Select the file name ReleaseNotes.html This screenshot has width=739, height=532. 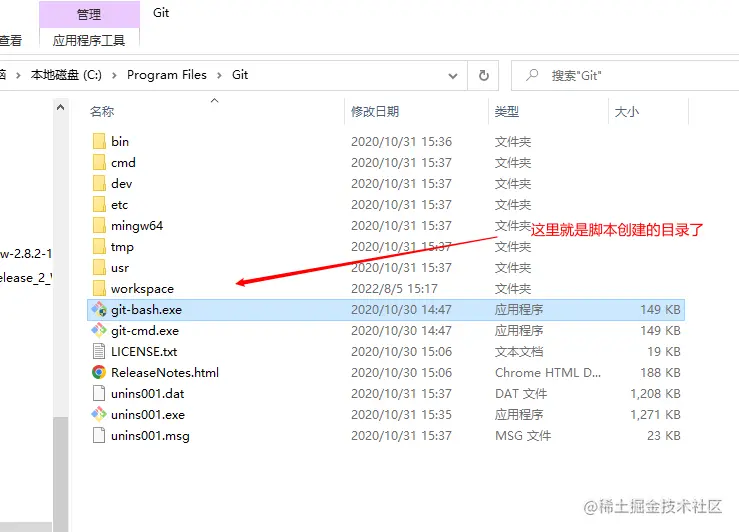pyautogui.click(x=165, y=372)
